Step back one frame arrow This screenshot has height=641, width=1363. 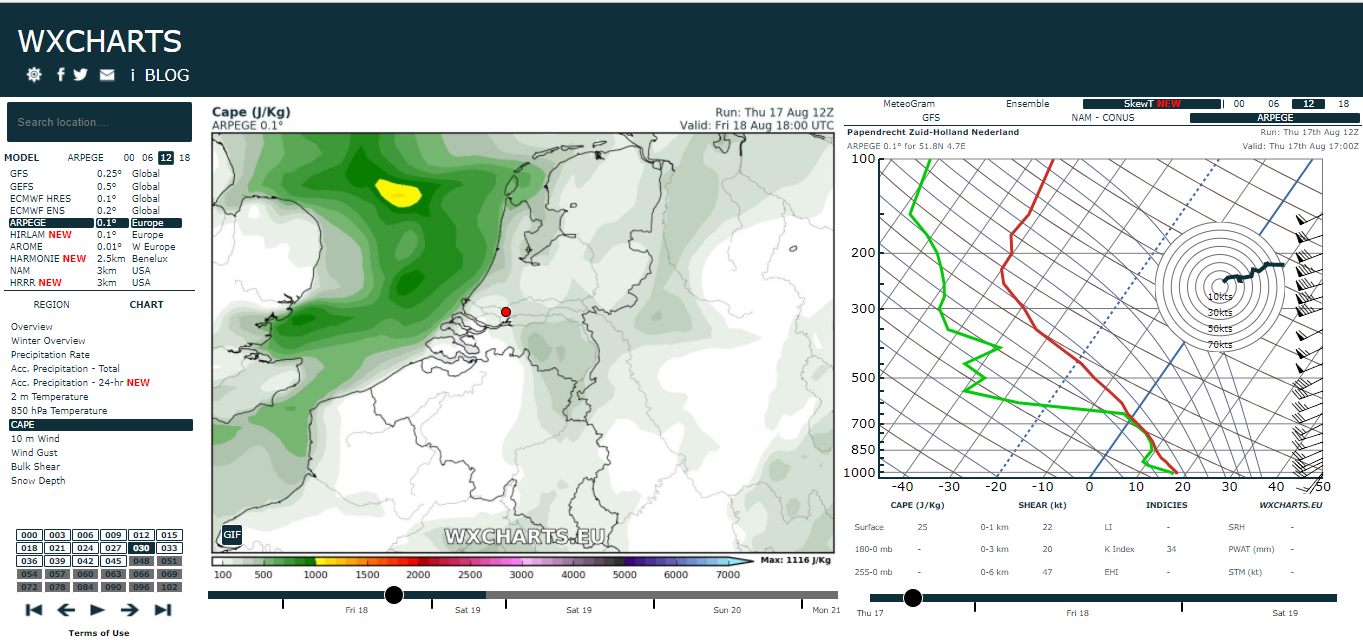(66, 610)
